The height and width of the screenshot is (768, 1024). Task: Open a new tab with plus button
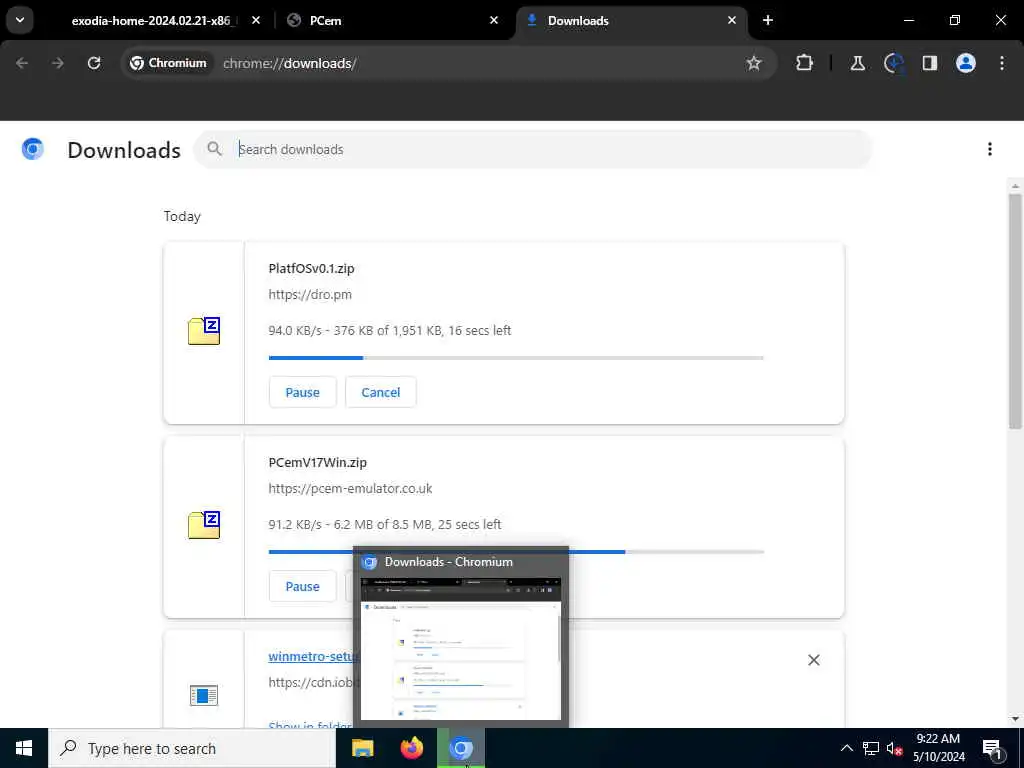768,20
